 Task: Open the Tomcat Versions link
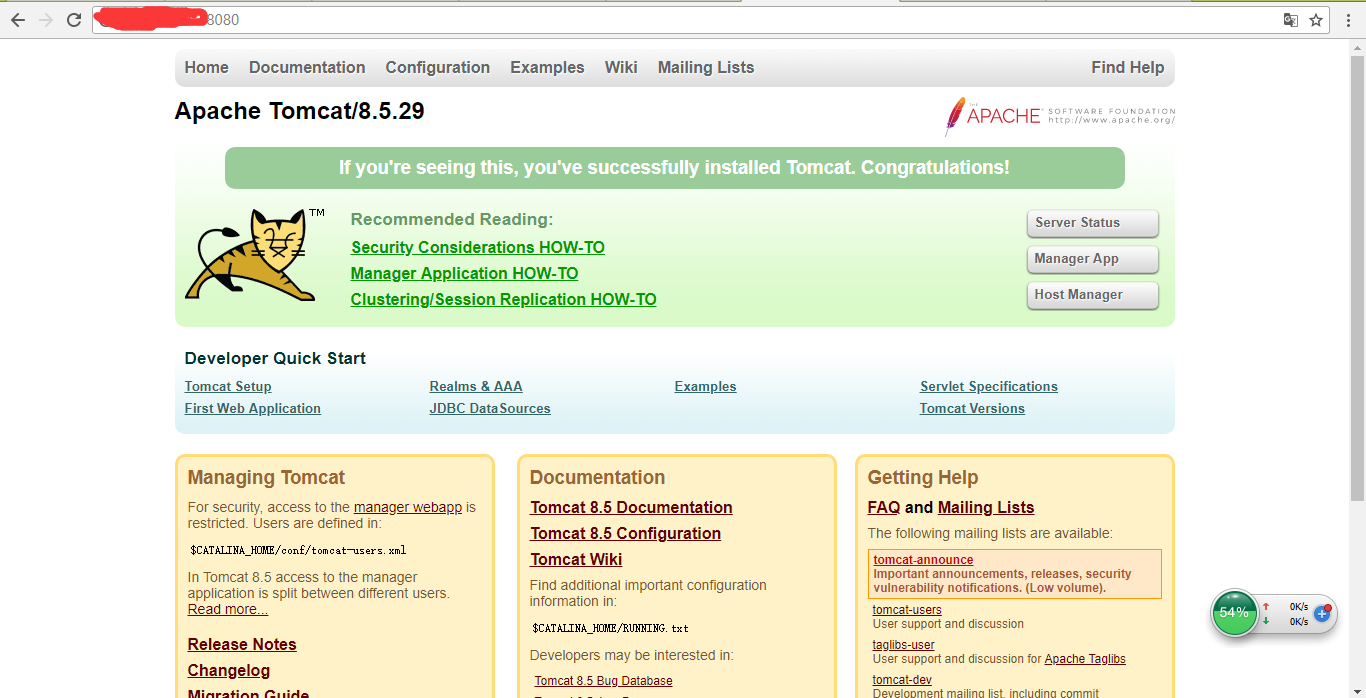coord(972,408)
